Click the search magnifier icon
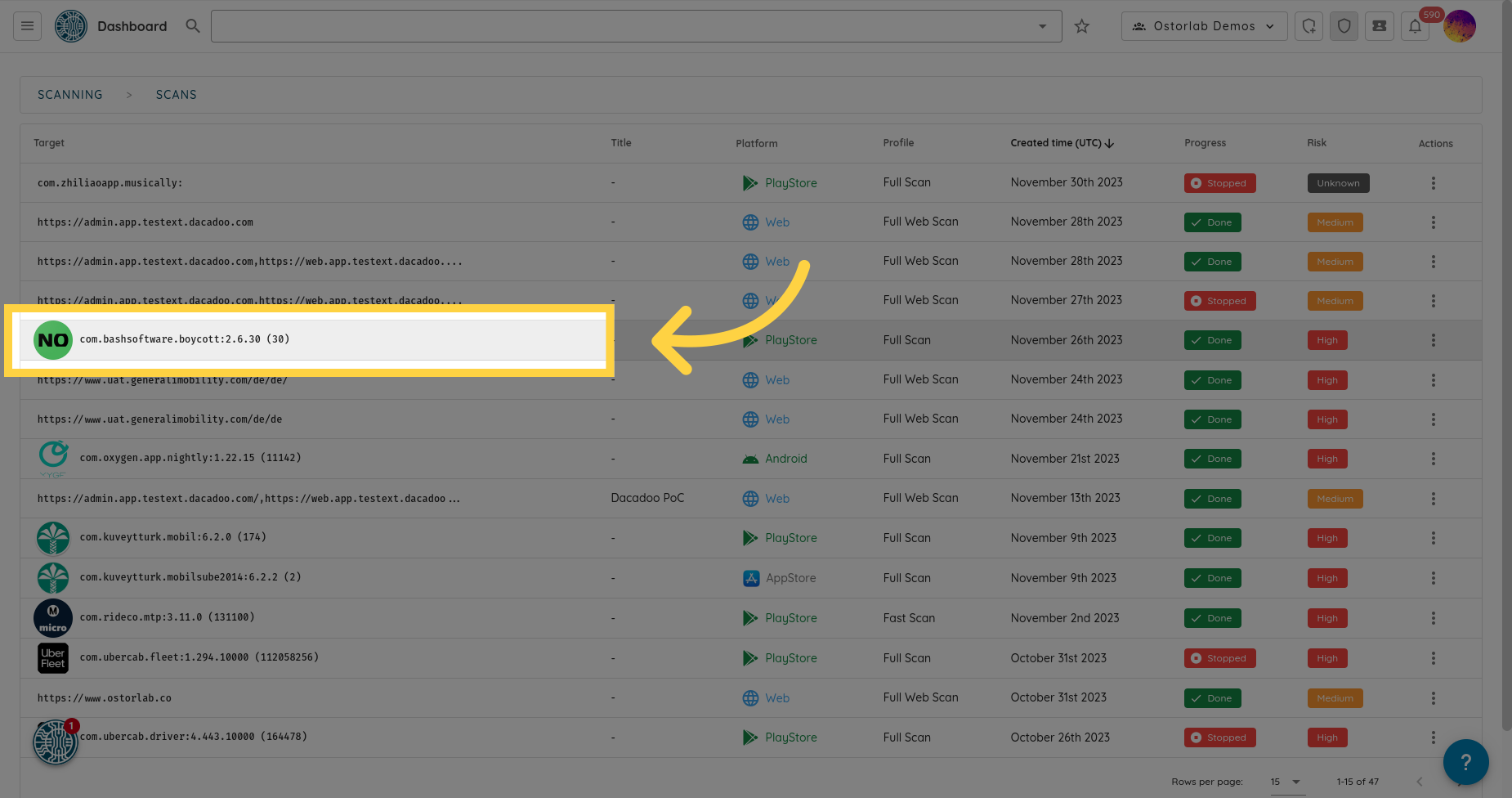 click(x=193, y=26)
